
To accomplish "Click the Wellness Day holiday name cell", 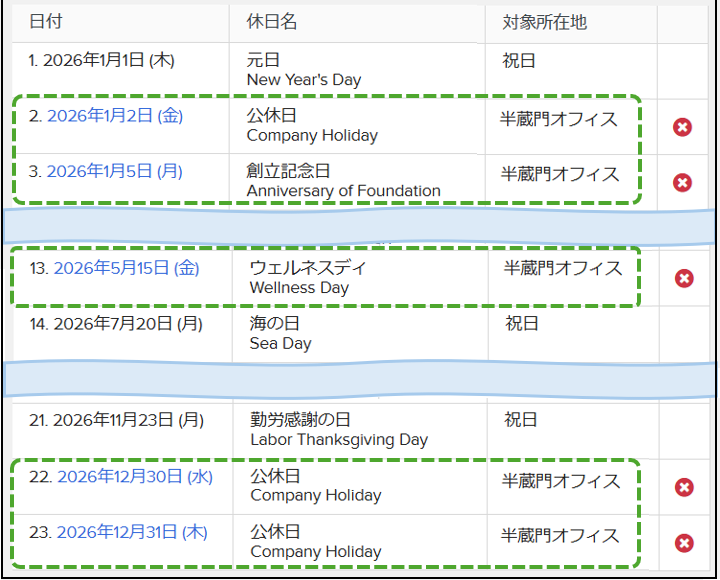I will 360,277.
